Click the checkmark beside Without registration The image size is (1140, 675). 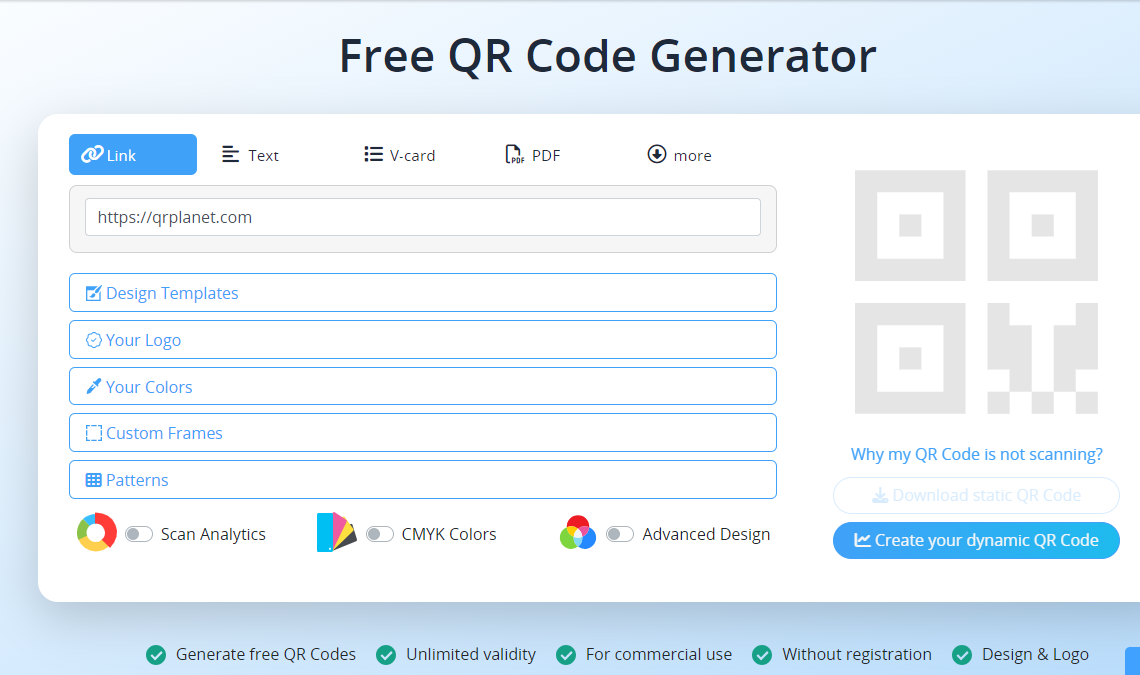tap(762, 655)
